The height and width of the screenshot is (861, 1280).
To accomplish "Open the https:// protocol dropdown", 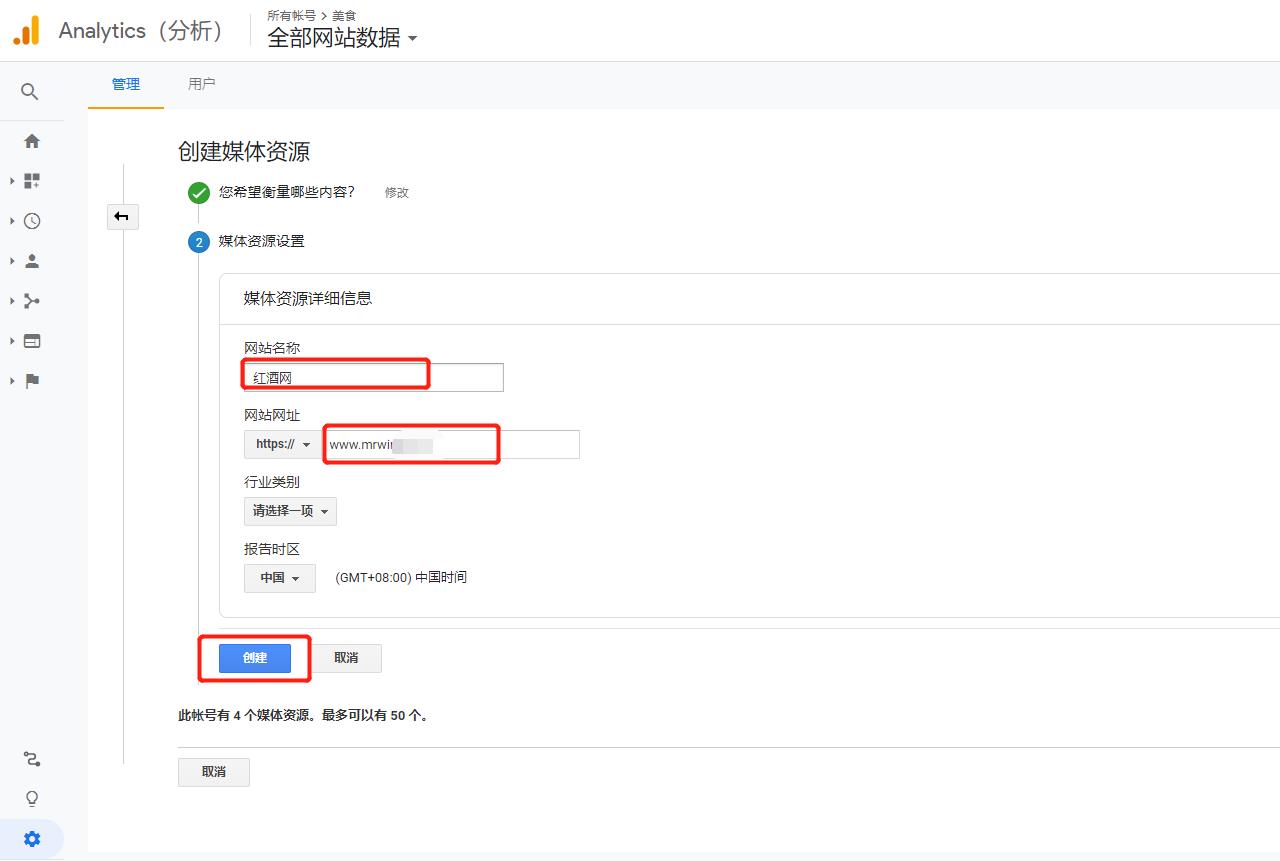I will [x=280, y=444].
